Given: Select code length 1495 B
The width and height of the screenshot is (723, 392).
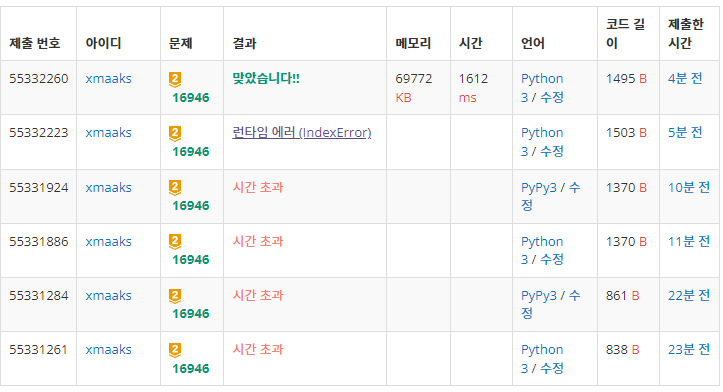Looking at the screenshot, I should tap(626, 79).
